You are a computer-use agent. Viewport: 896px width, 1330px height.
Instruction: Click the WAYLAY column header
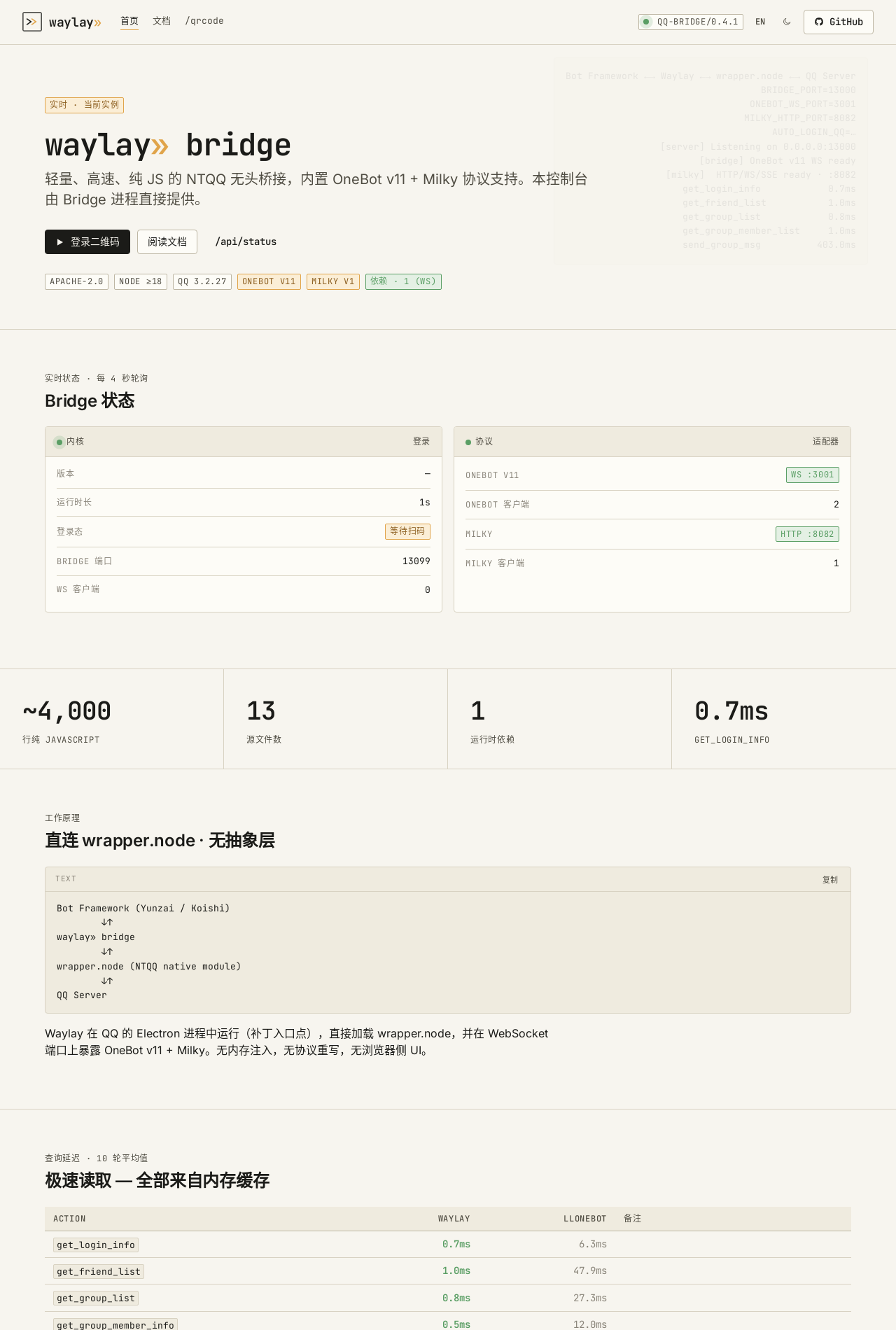pyautogui.click(x=454, y=1219)
